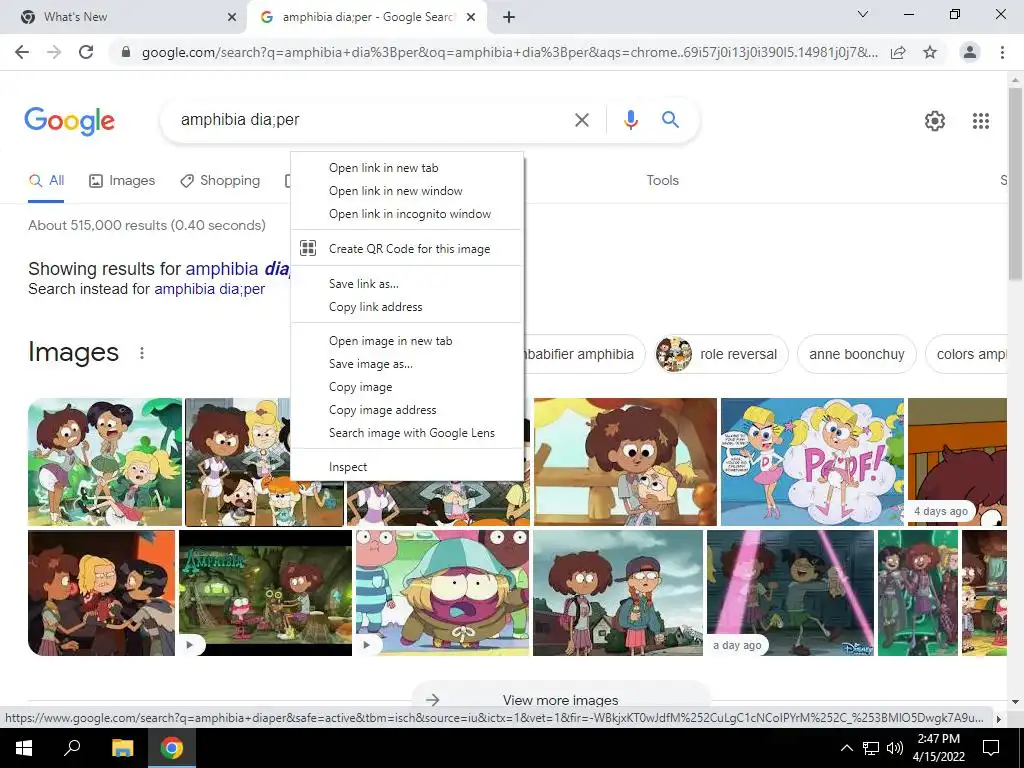The width and height of the screenshot is (1024, 768).
Task: Open the Chrome profile avatar menu
Action: click(x=970, y=52)
